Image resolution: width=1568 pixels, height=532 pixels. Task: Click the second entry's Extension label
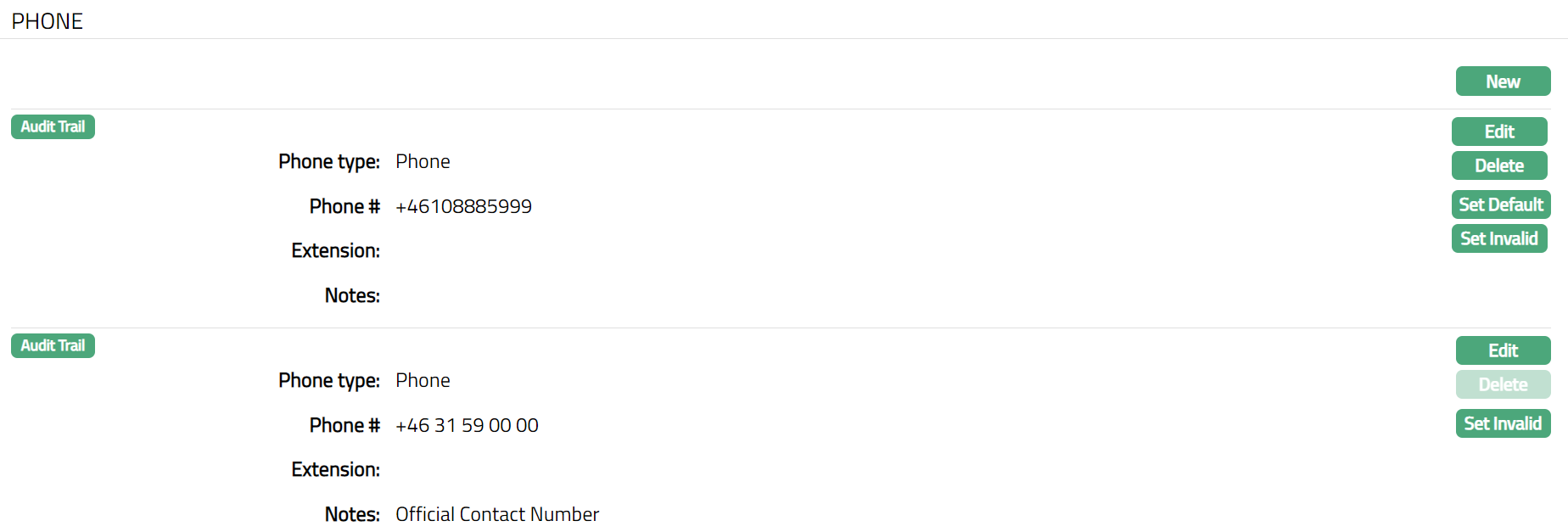click(x=335, y=469)
